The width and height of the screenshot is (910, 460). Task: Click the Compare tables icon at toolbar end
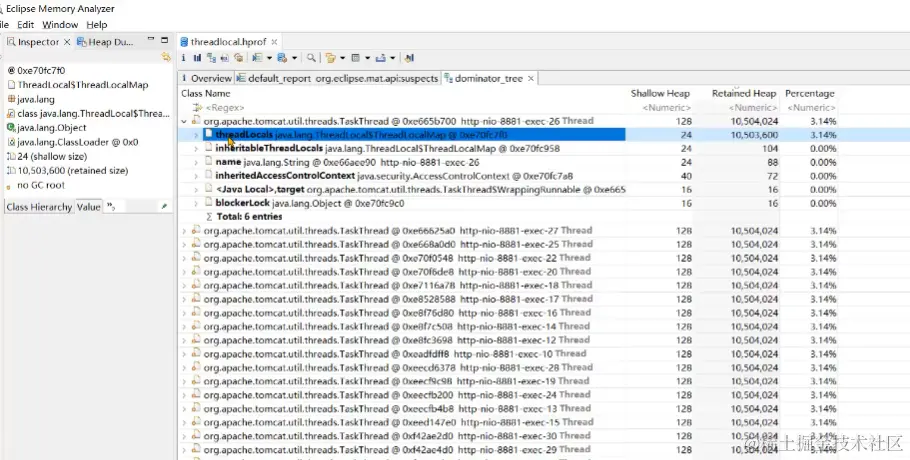(409, 58)
